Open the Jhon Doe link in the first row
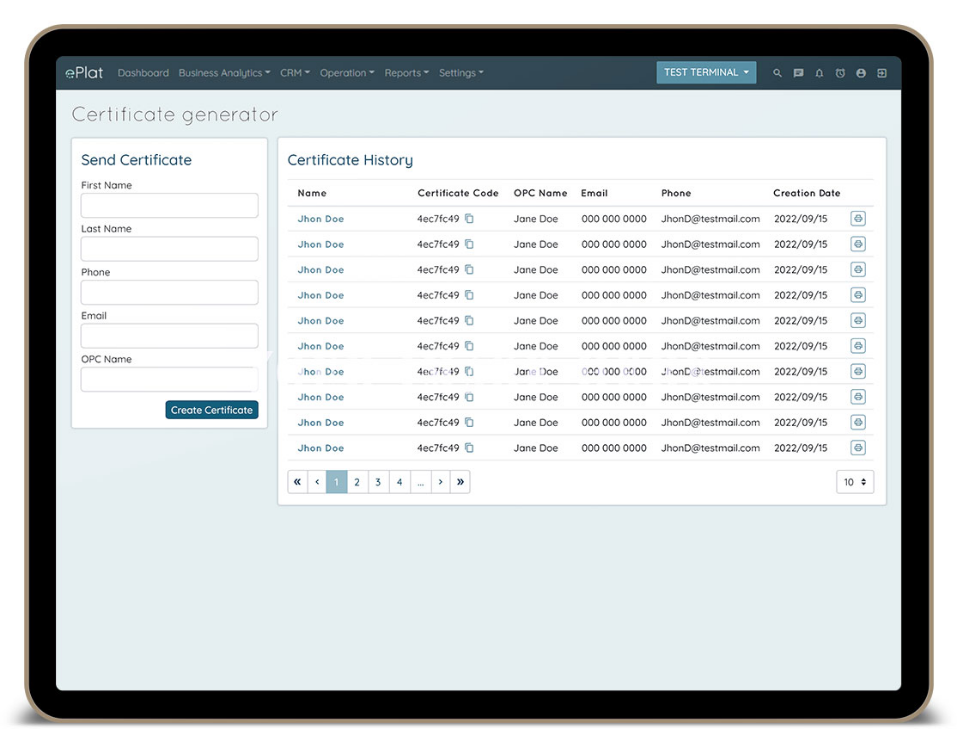 [320, 219]
